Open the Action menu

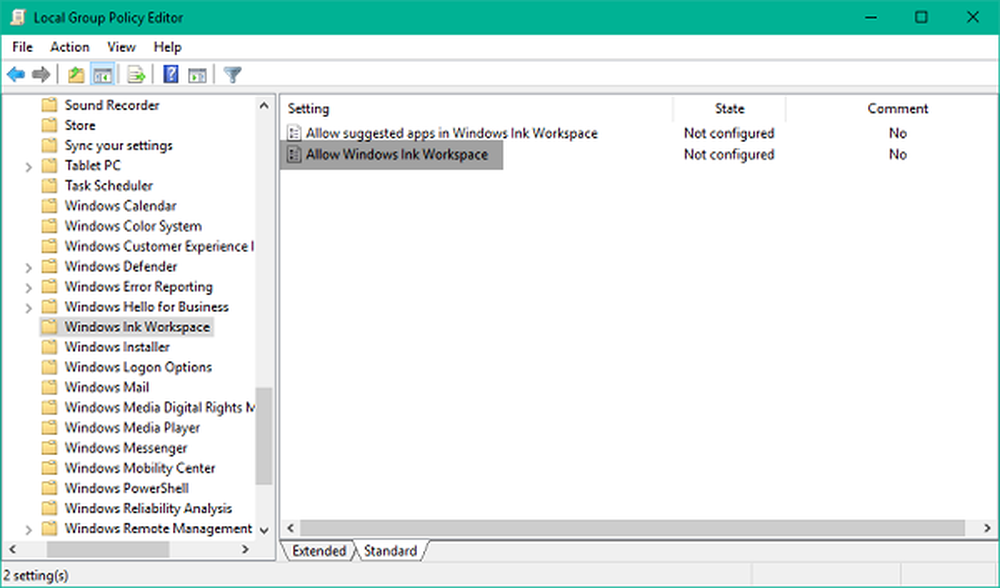click(70, 47)
